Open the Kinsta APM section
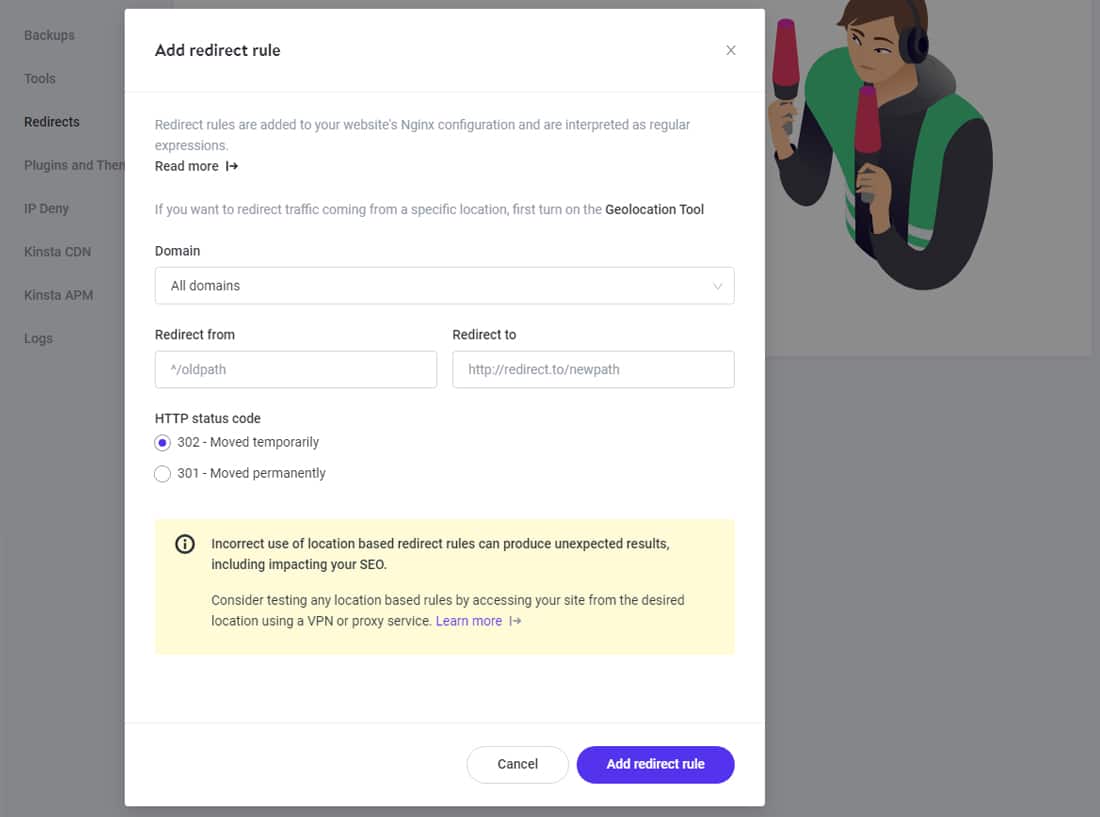The height and width of the screenshot is (817, 1100). pos(57,294)
